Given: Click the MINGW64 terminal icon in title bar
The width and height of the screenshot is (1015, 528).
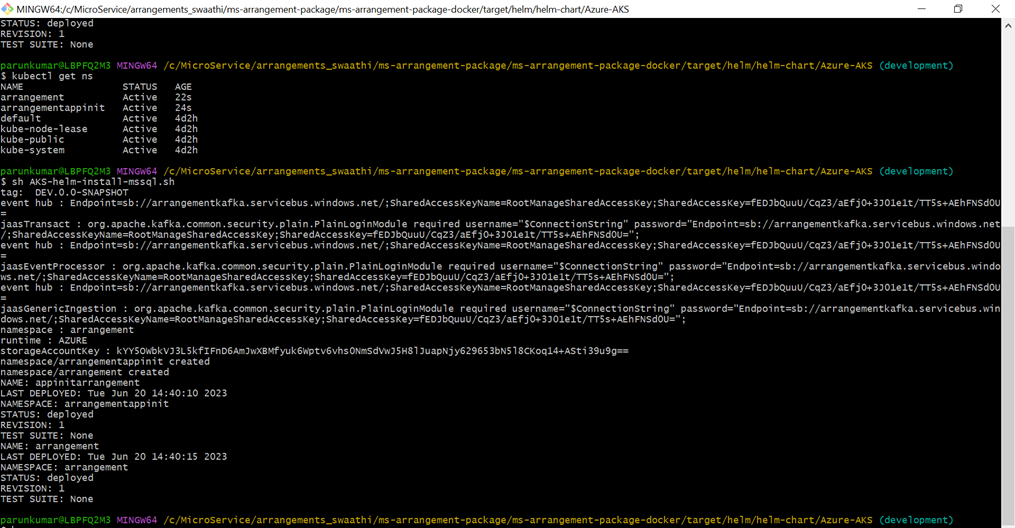Looking at the screenshot, I should click(x=8, y=9).
